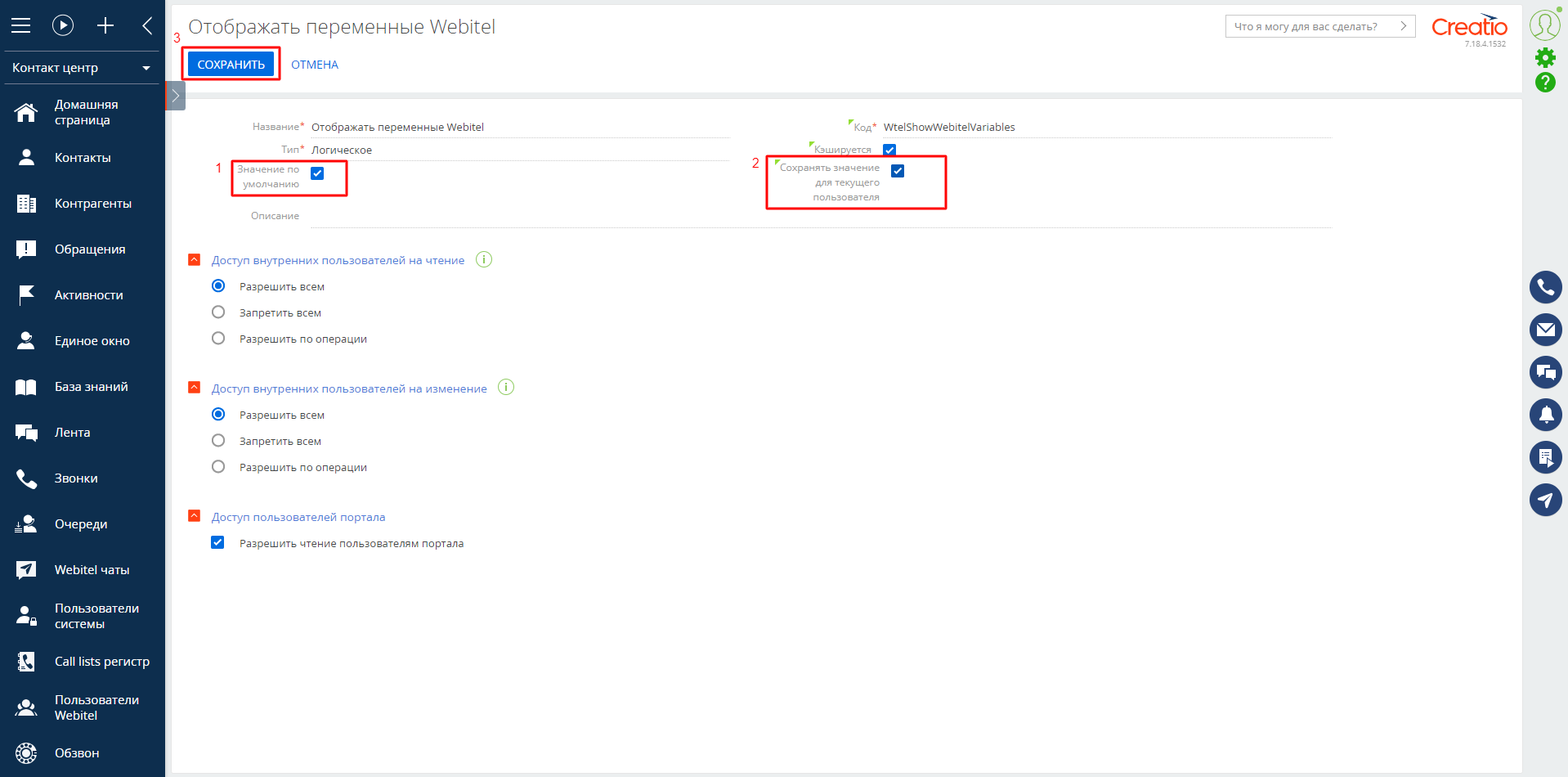Open the Call lists регистр section

click(83, 662)
